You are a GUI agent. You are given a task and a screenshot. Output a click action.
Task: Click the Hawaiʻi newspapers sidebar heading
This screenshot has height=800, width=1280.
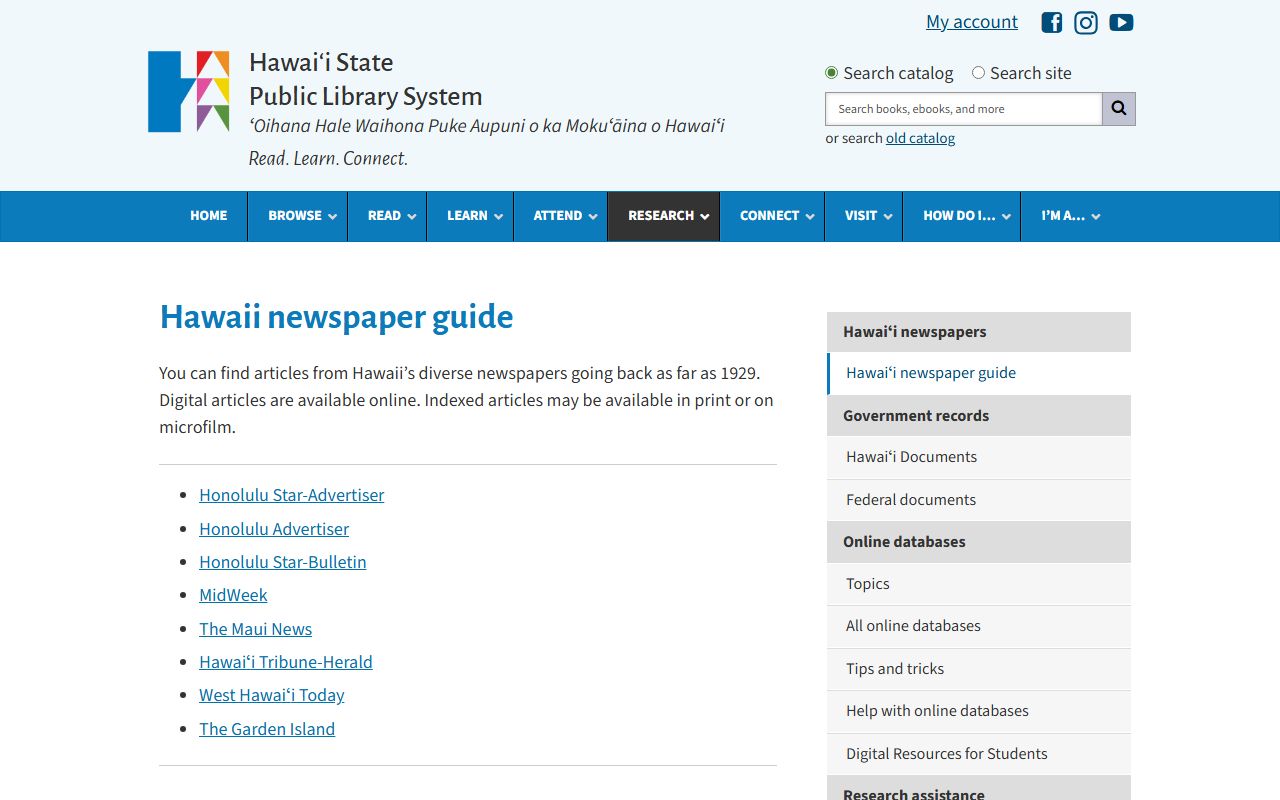coord(979,332)
